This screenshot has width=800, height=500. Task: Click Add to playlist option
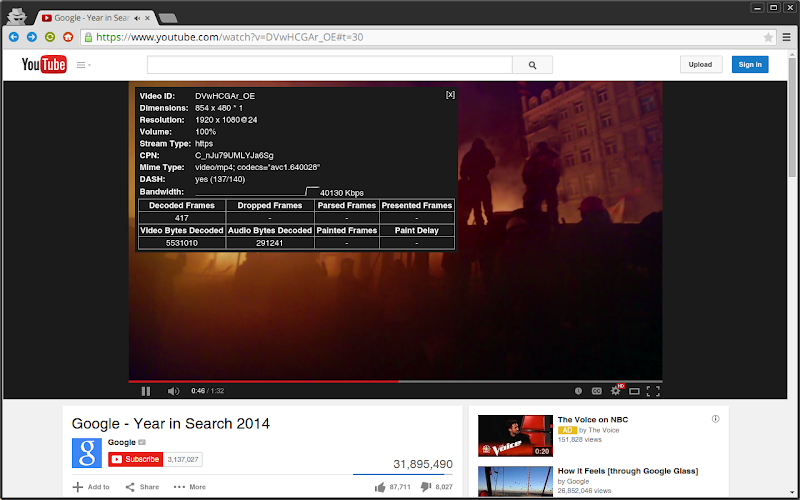[91, 487]
